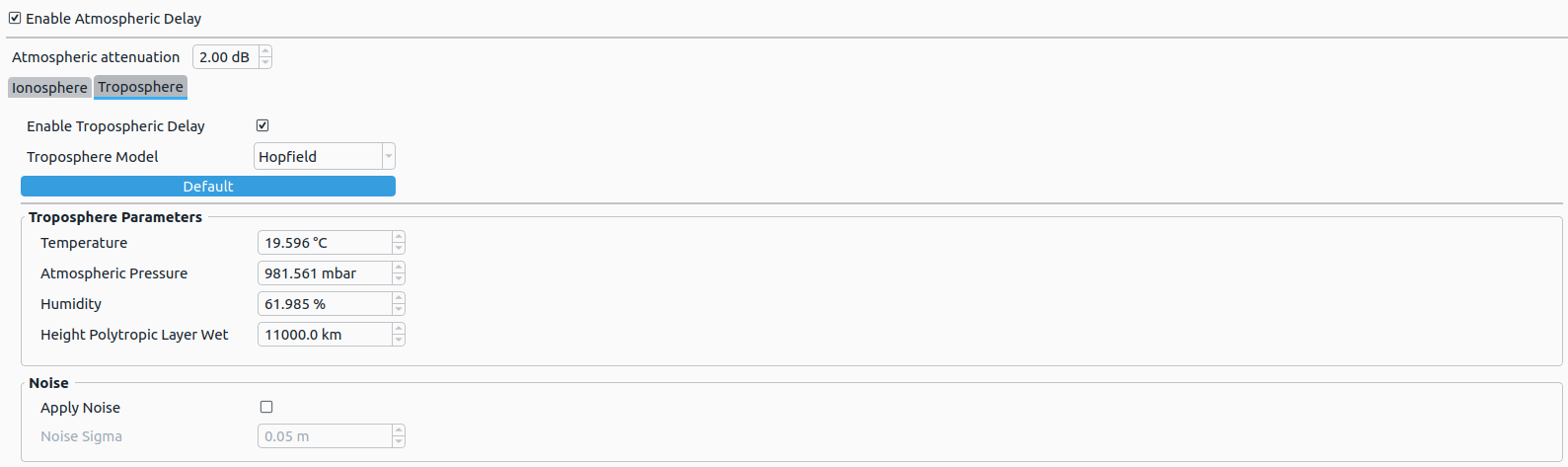Viewport: 1568px width, 467px height.
Task: Increase Humidity using up arrow
Action: coord(399,298)
